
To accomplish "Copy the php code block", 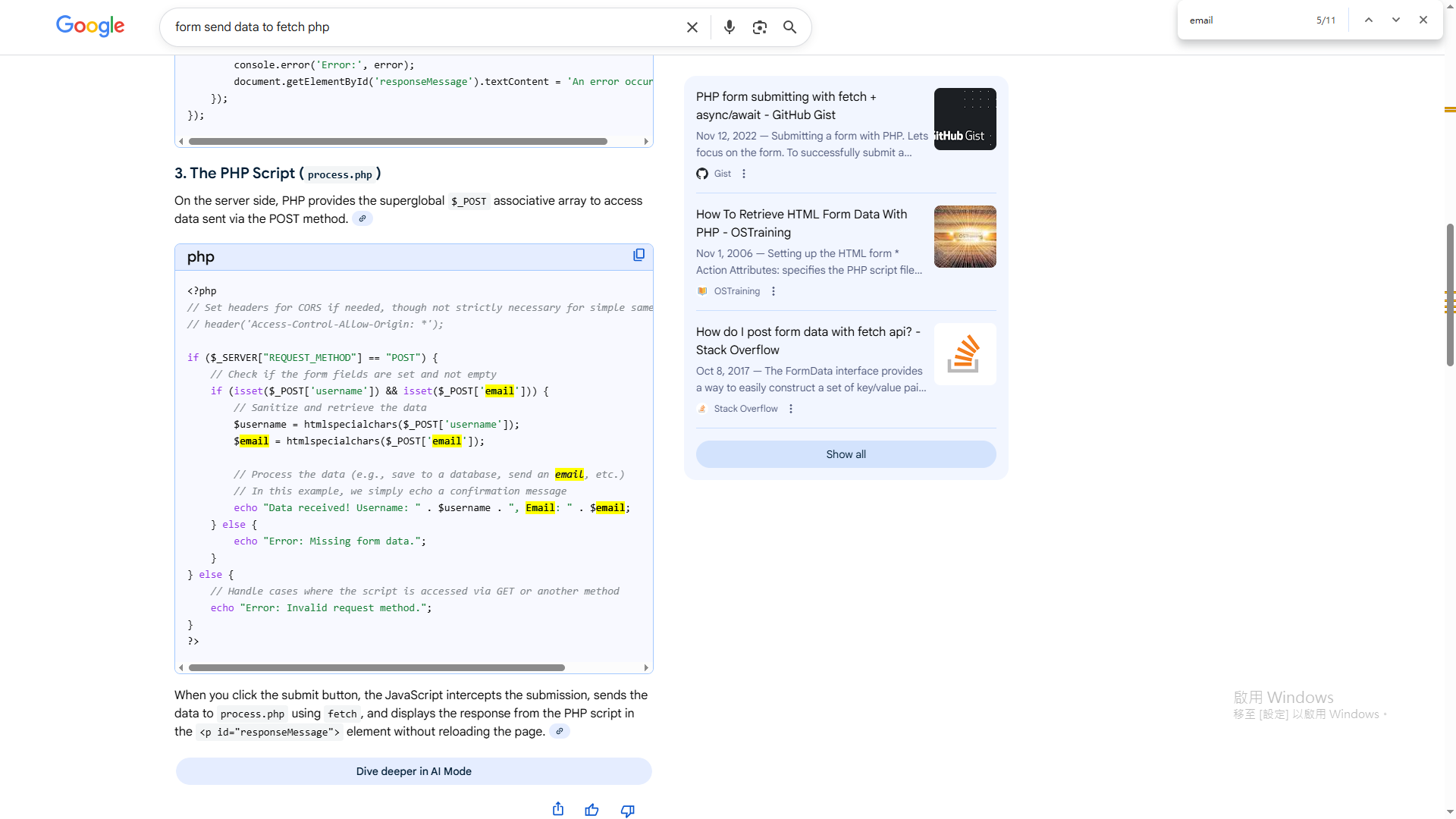I will 639,256.
